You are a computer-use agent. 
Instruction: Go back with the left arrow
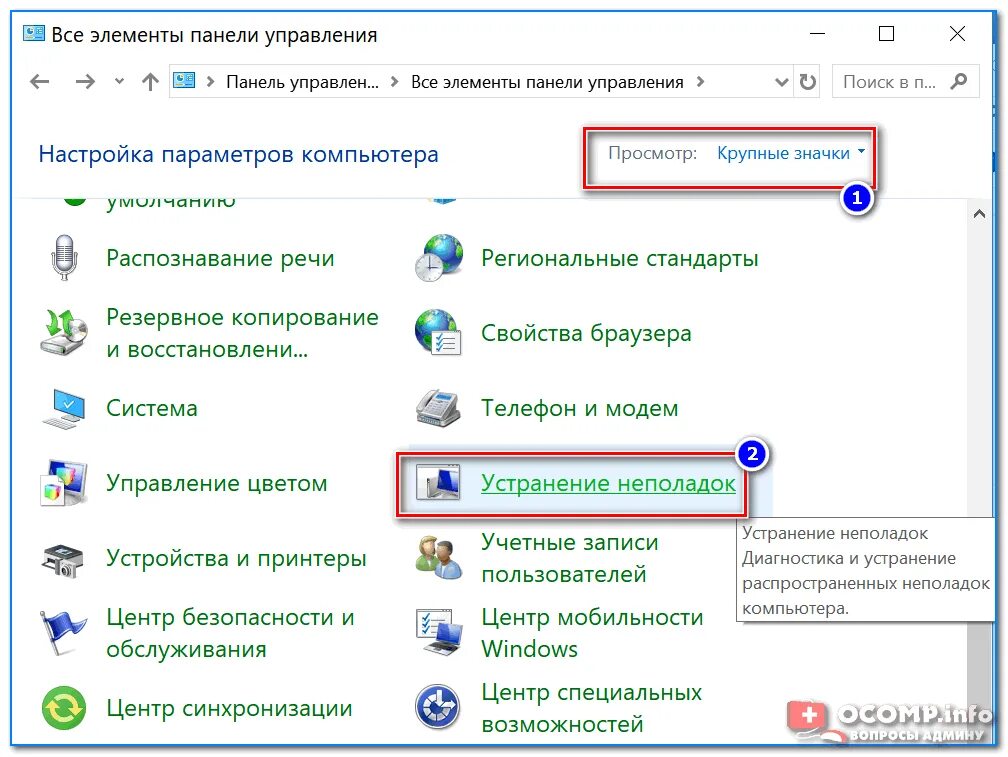coord(40,82)
